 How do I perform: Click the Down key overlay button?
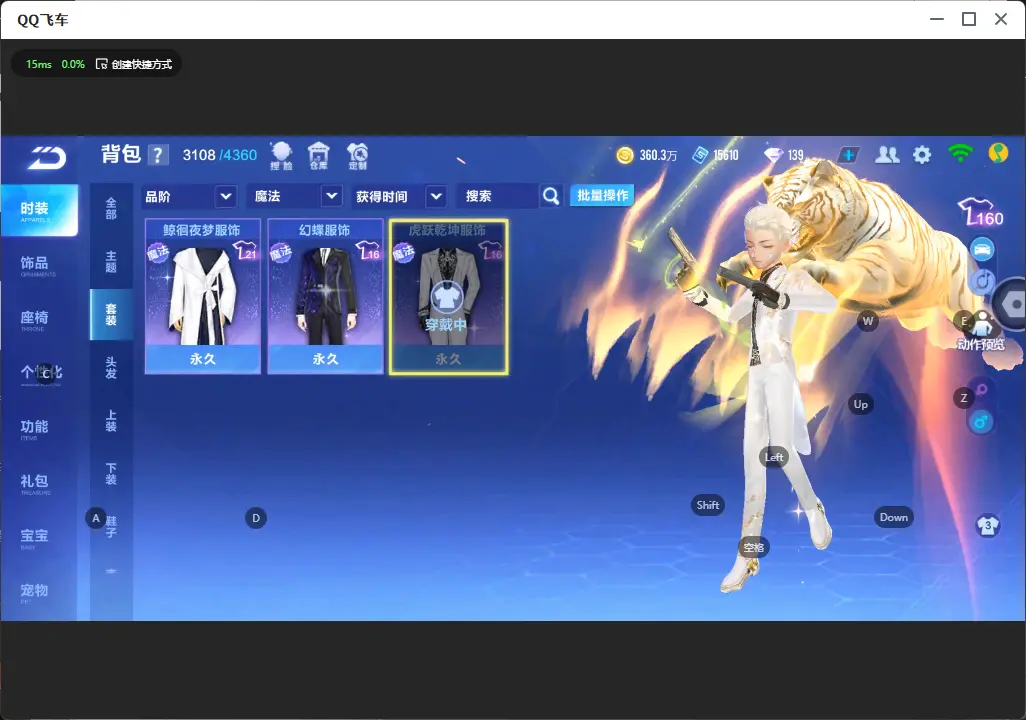[x=893, y=517]
